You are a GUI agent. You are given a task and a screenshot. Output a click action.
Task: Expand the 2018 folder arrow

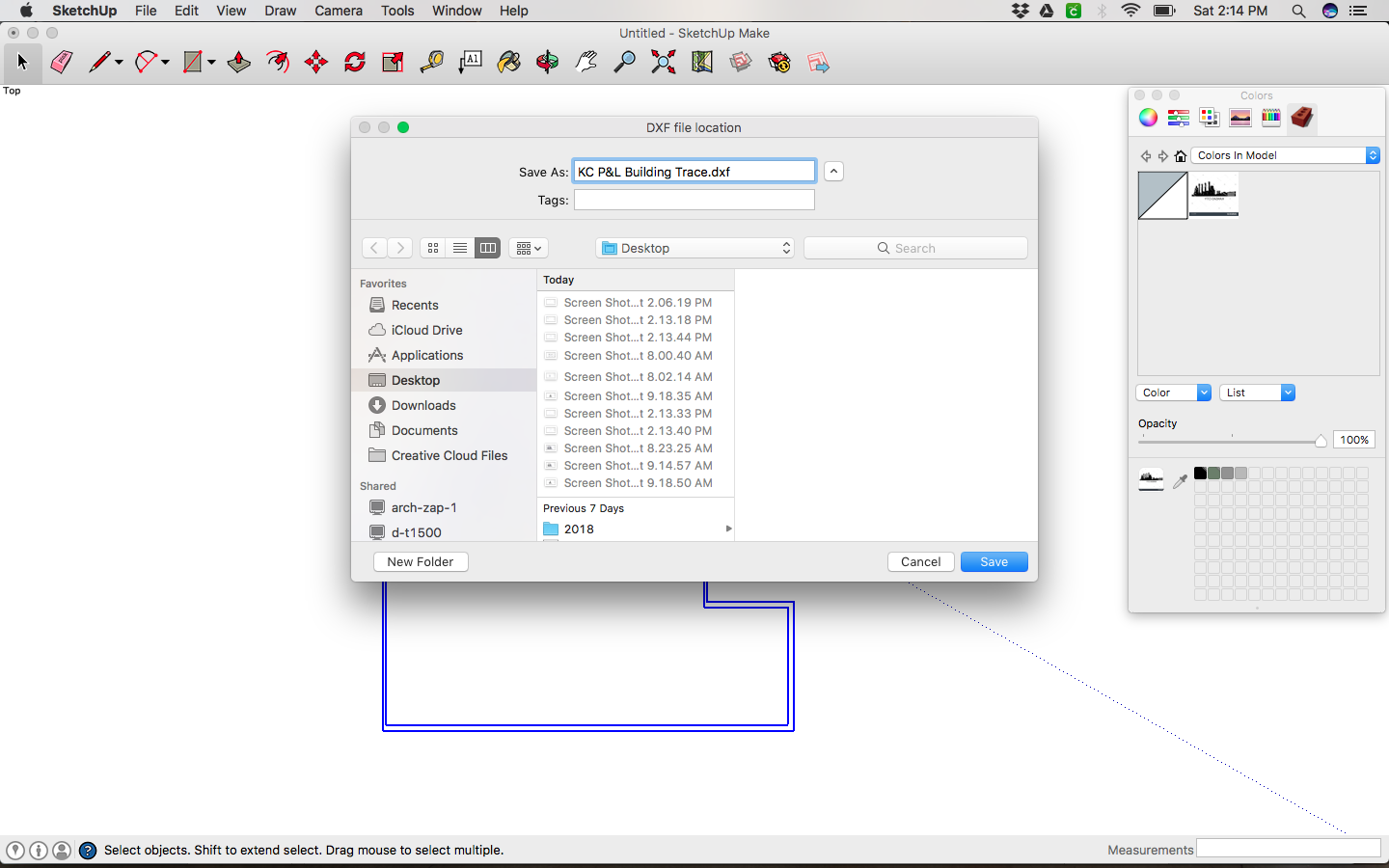point(728,529)
